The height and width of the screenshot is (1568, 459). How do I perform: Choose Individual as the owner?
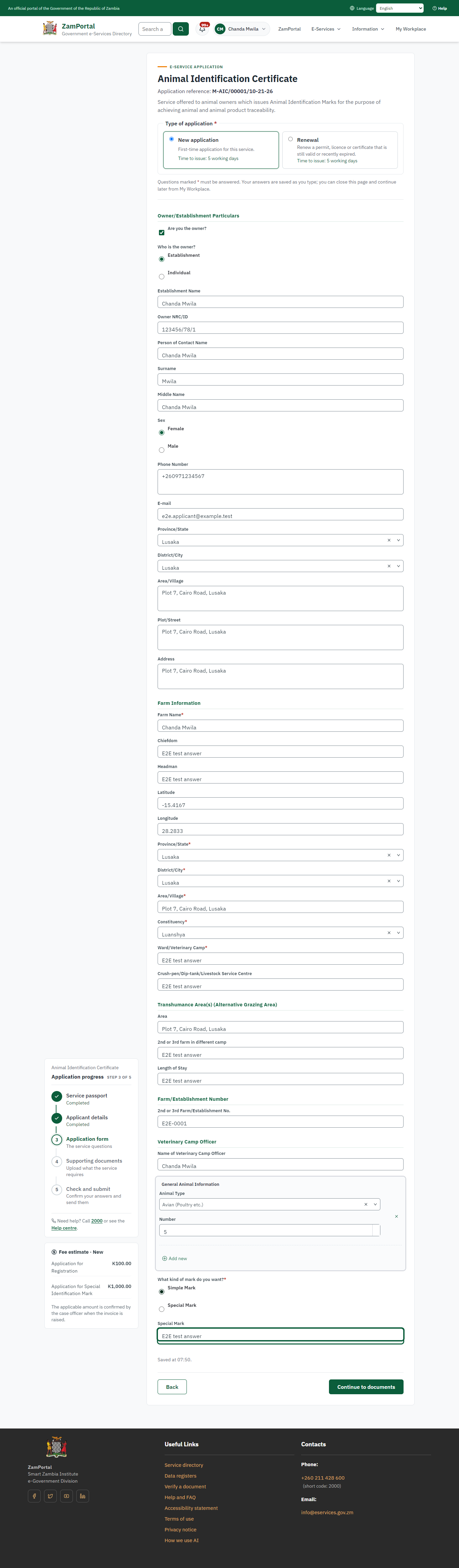tap(161, 276)
